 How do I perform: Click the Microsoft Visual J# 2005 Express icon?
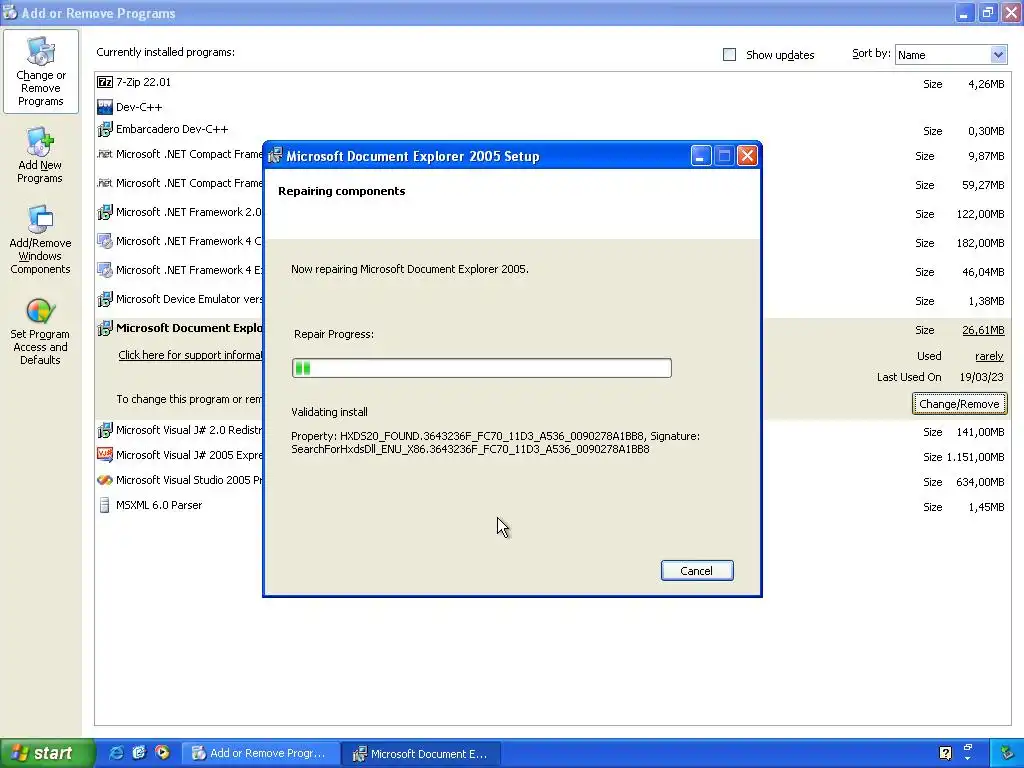(104, 455)
